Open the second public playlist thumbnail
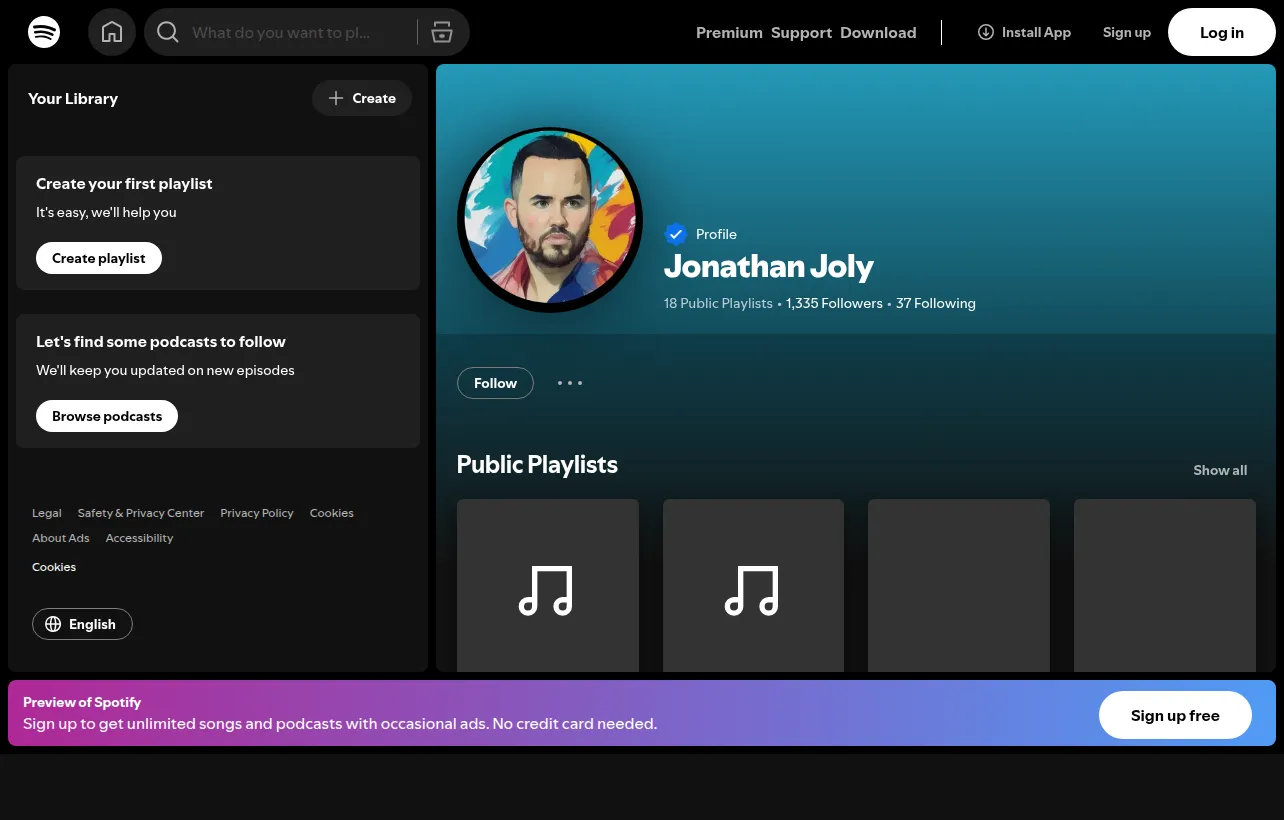 tap(753, 586)
